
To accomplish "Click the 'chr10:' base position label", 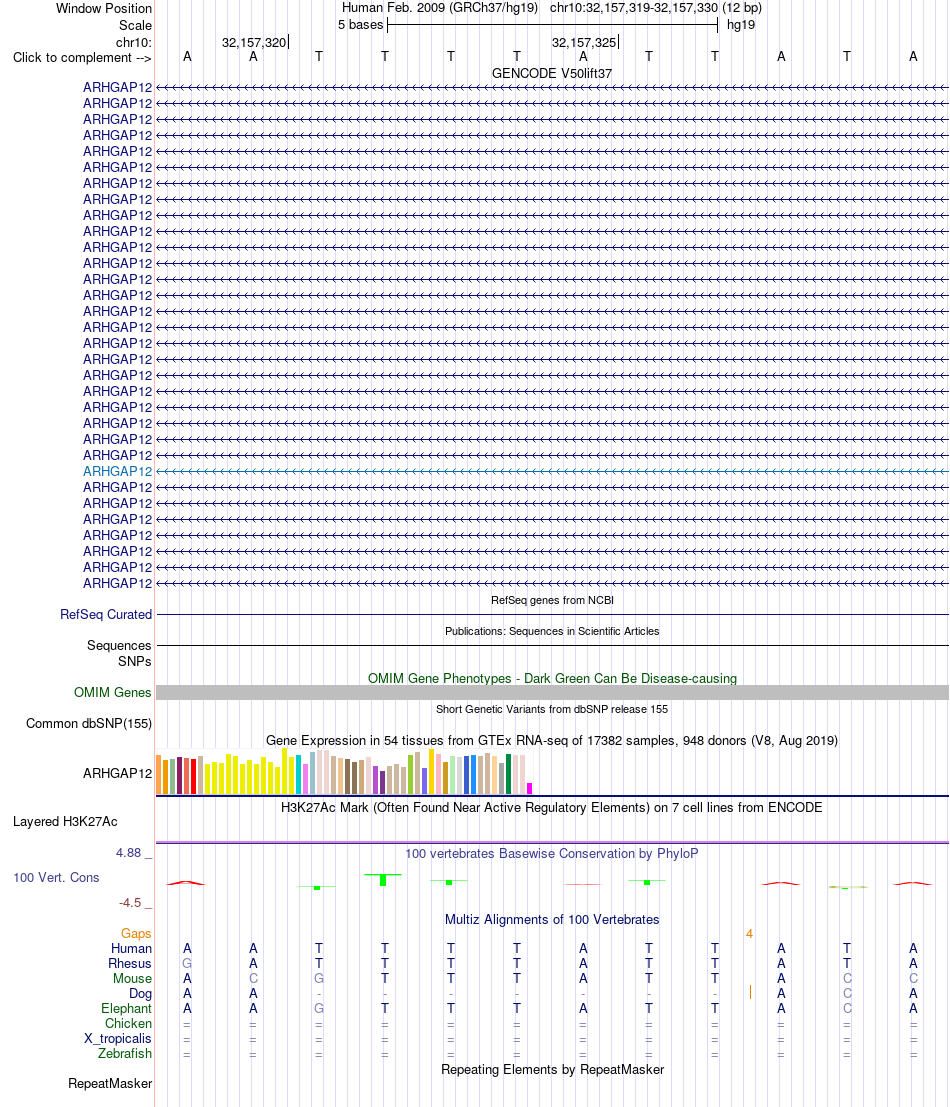I will tap(133, 42).
